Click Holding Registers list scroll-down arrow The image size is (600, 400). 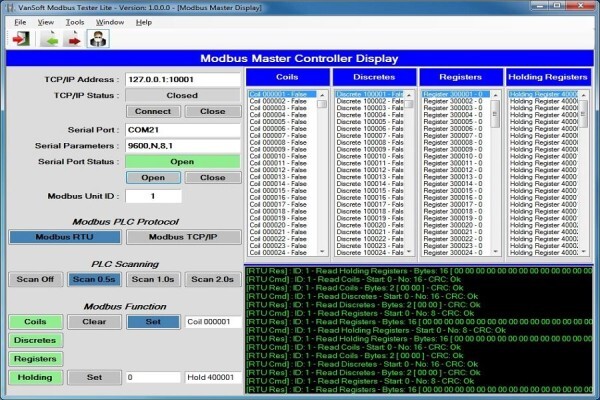(x=584, y=251)
